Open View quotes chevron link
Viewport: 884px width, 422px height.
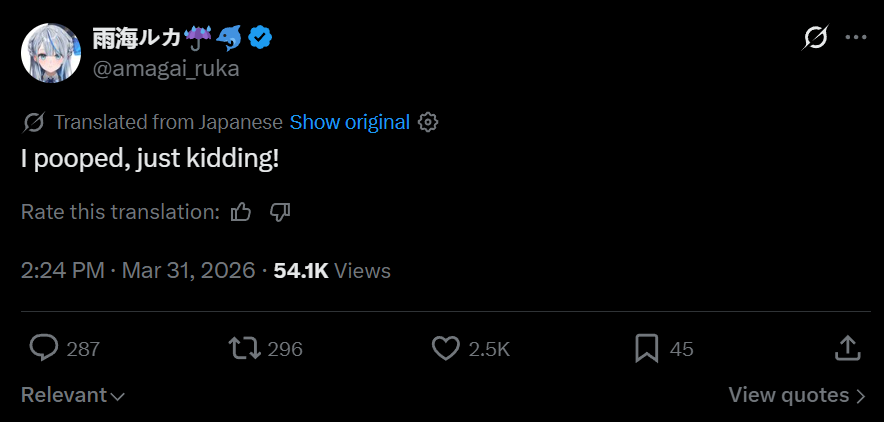pyautogui.click(x=796, y=395)
